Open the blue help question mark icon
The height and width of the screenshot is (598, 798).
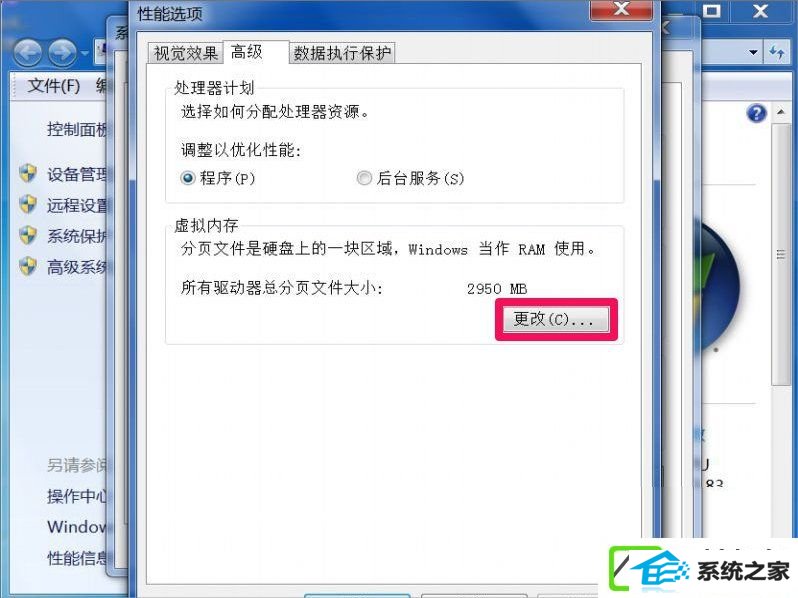coord(756,113)
